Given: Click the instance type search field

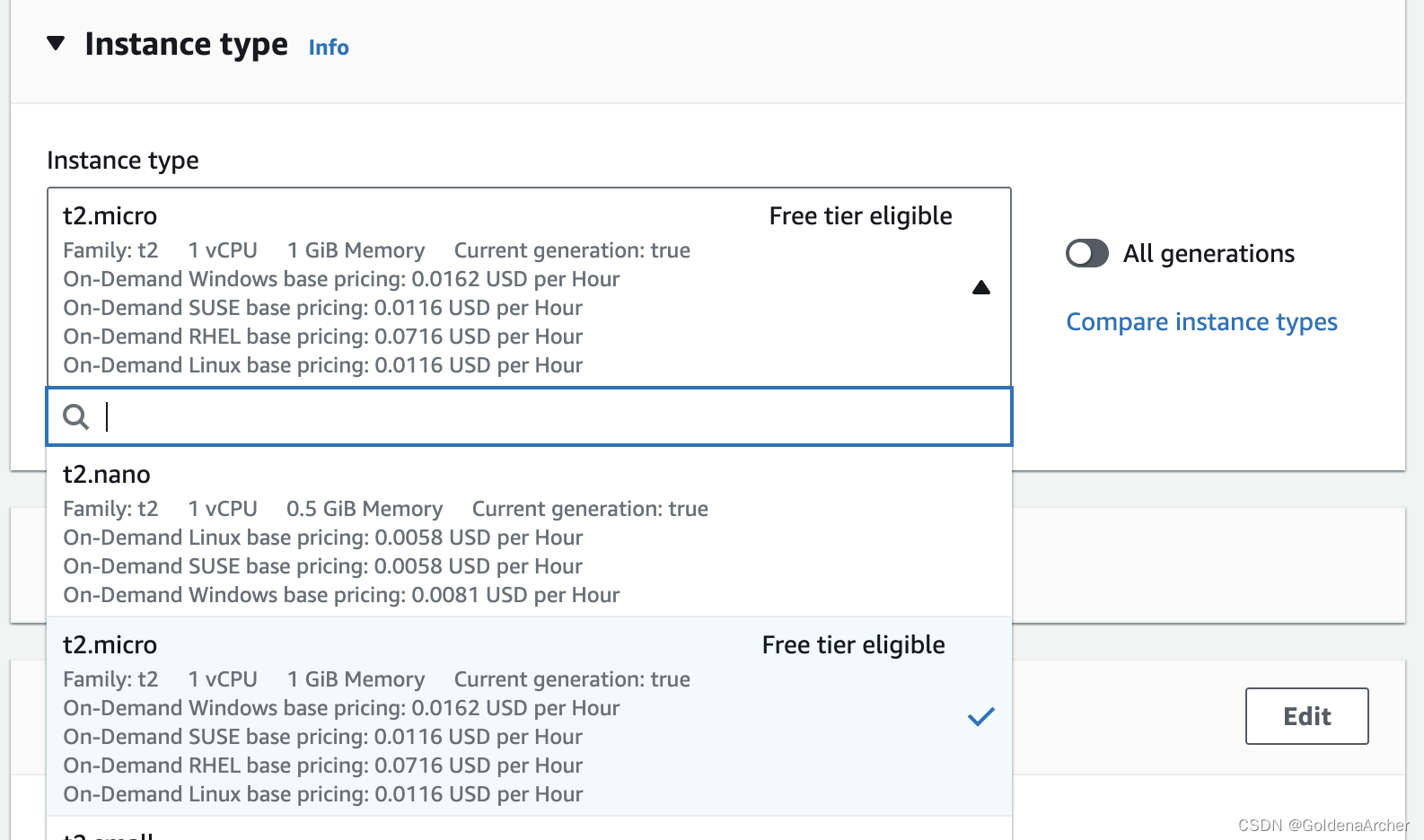Looking at the screenshot, I should pyautogui.click(x=530, y=416).
